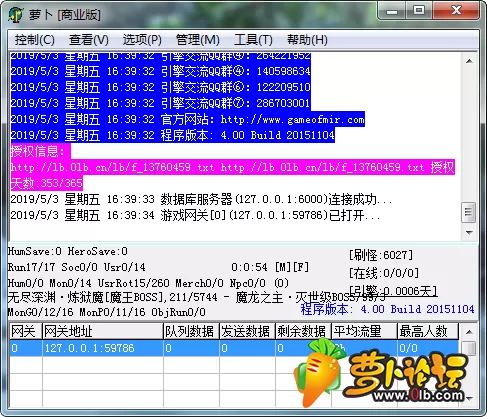Click the 网关地址 column header

(x=103, y=332)
